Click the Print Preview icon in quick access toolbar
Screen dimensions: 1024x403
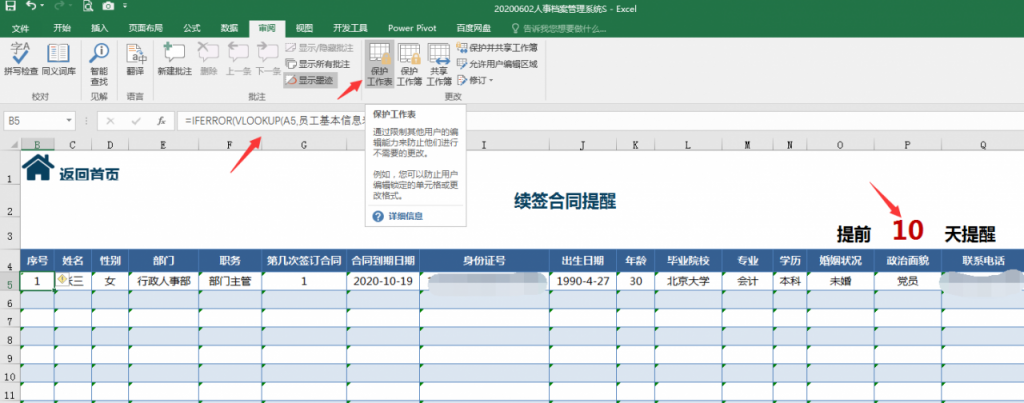(88, 7)
